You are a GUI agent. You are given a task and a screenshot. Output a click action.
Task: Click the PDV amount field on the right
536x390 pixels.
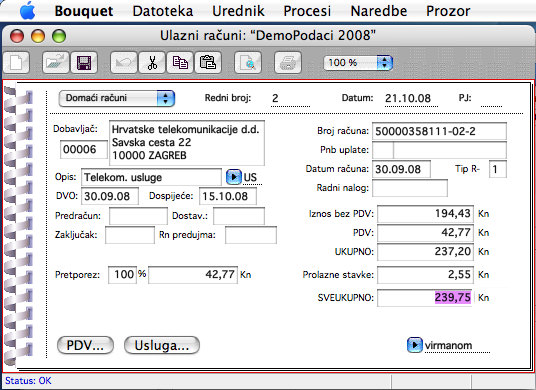coord(426,233)
